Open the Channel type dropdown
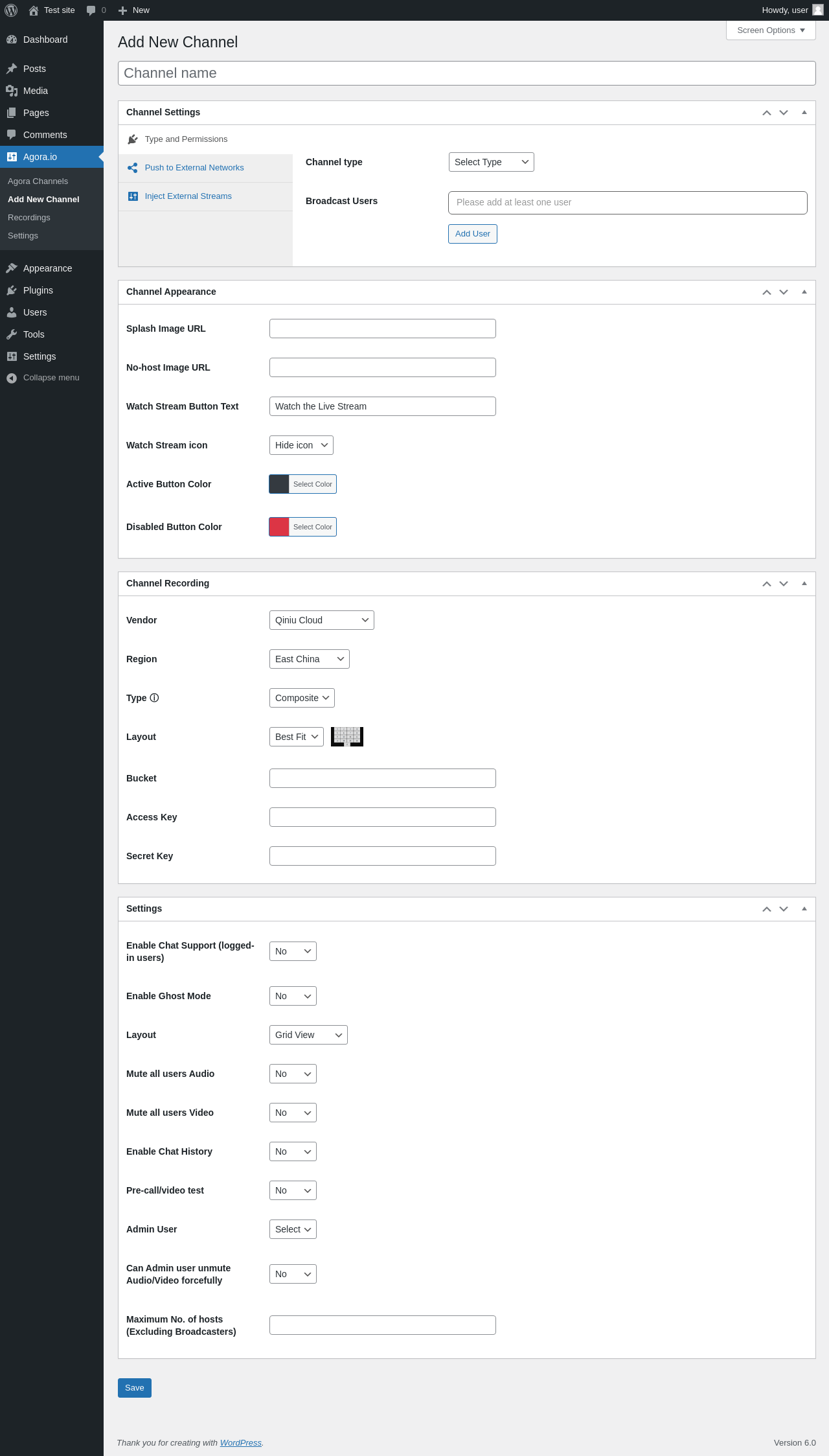 pyautogui.click(x=491, y=162)
